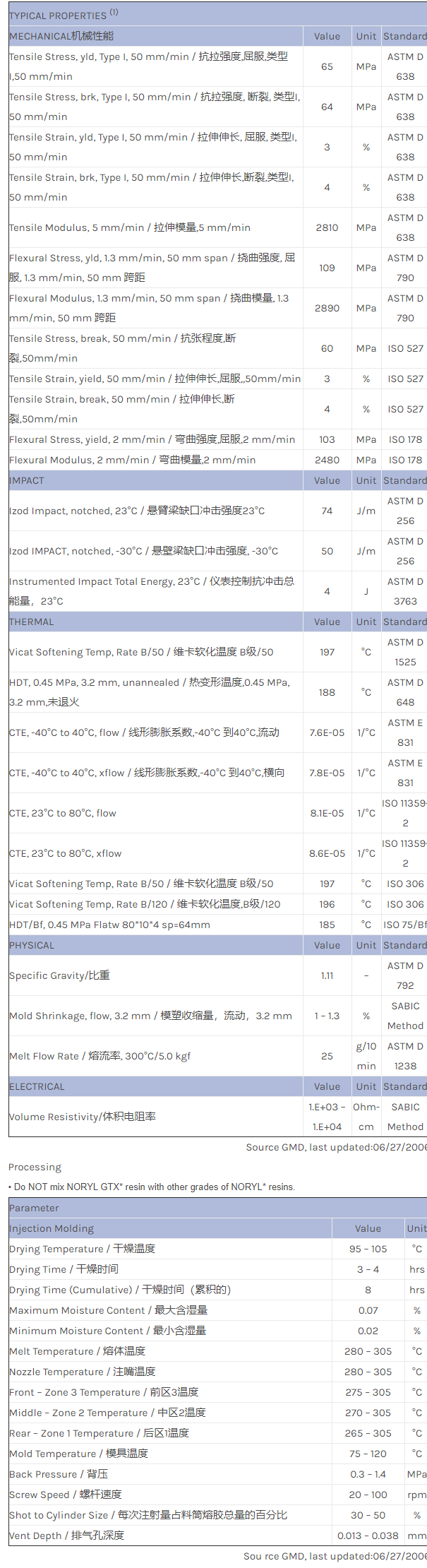This screenshot has width=427, height=1568.
Task: Click the Vent Depth value 0.013 – 0.038
Action: [368, 1536]
